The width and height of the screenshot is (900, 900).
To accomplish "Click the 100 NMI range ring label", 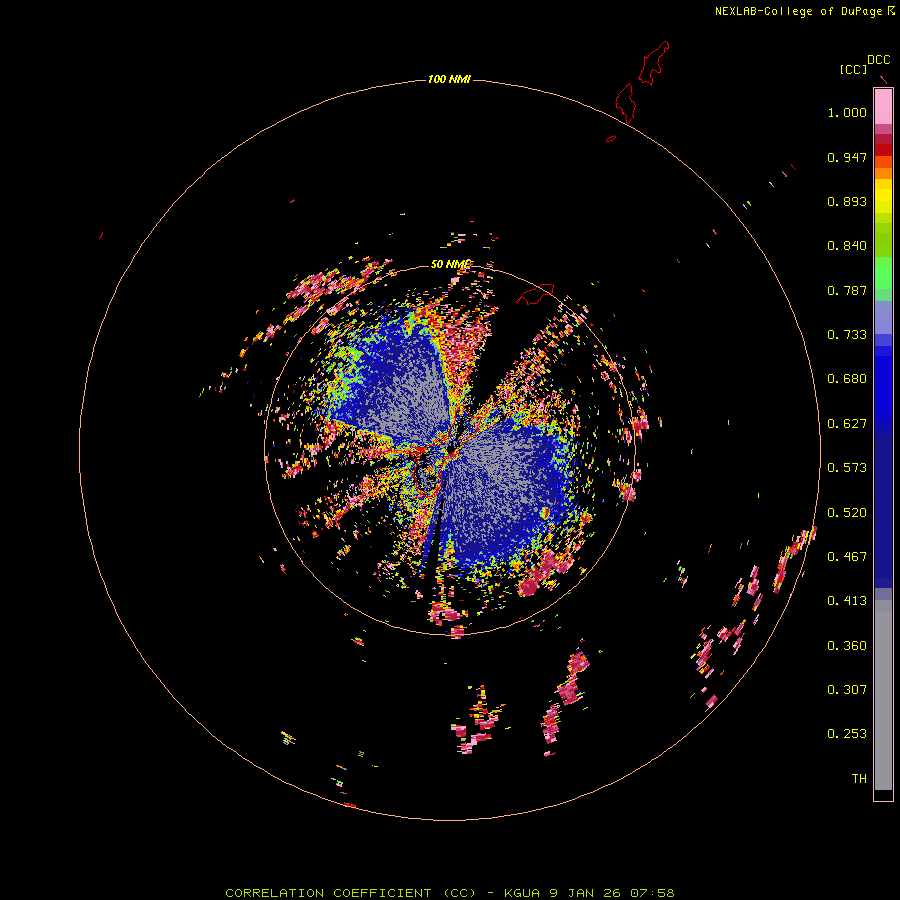I will click(449, 79).
